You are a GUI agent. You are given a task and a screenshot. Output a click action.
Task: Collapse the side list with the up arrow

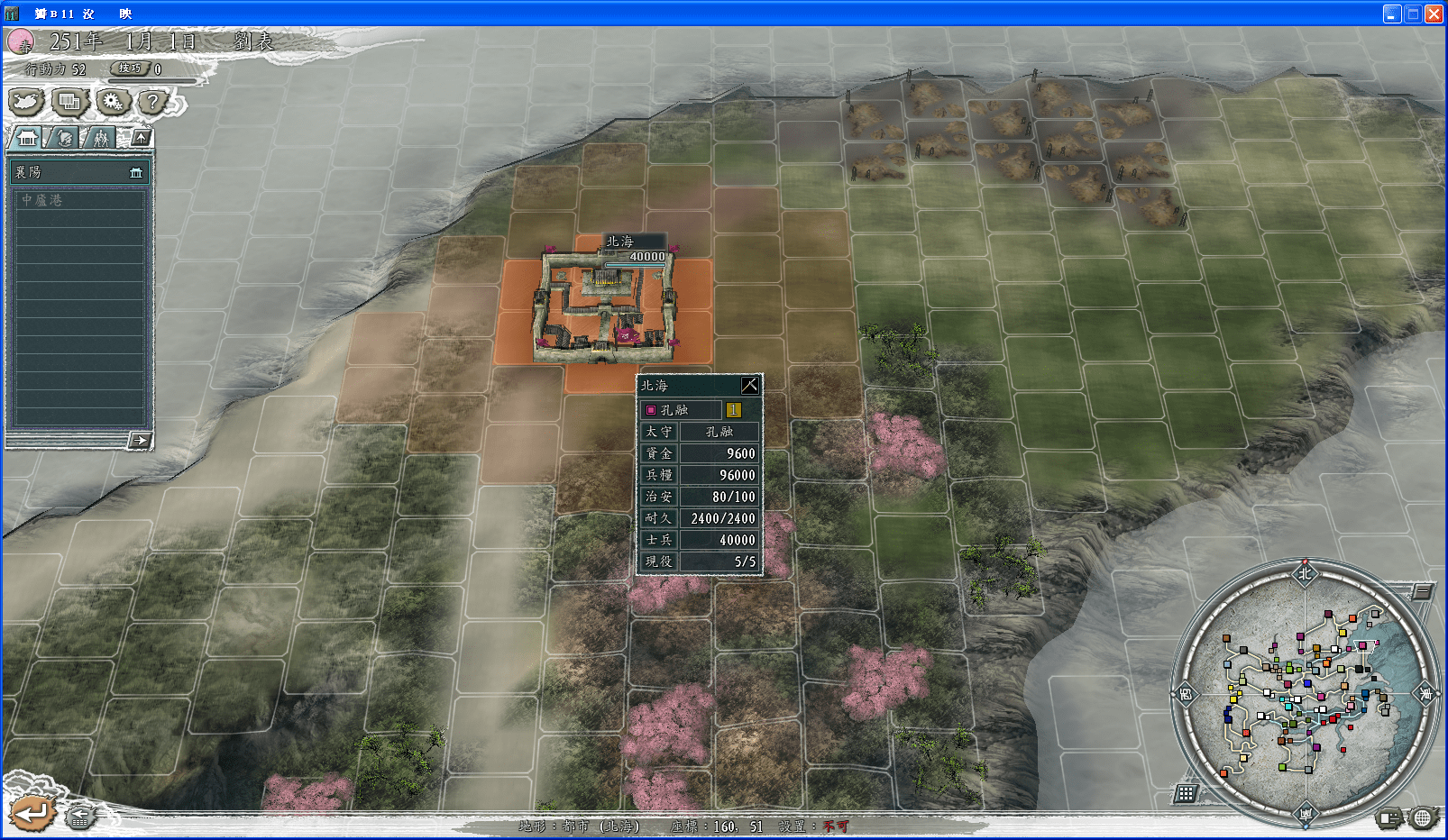[x=142, y=137]
